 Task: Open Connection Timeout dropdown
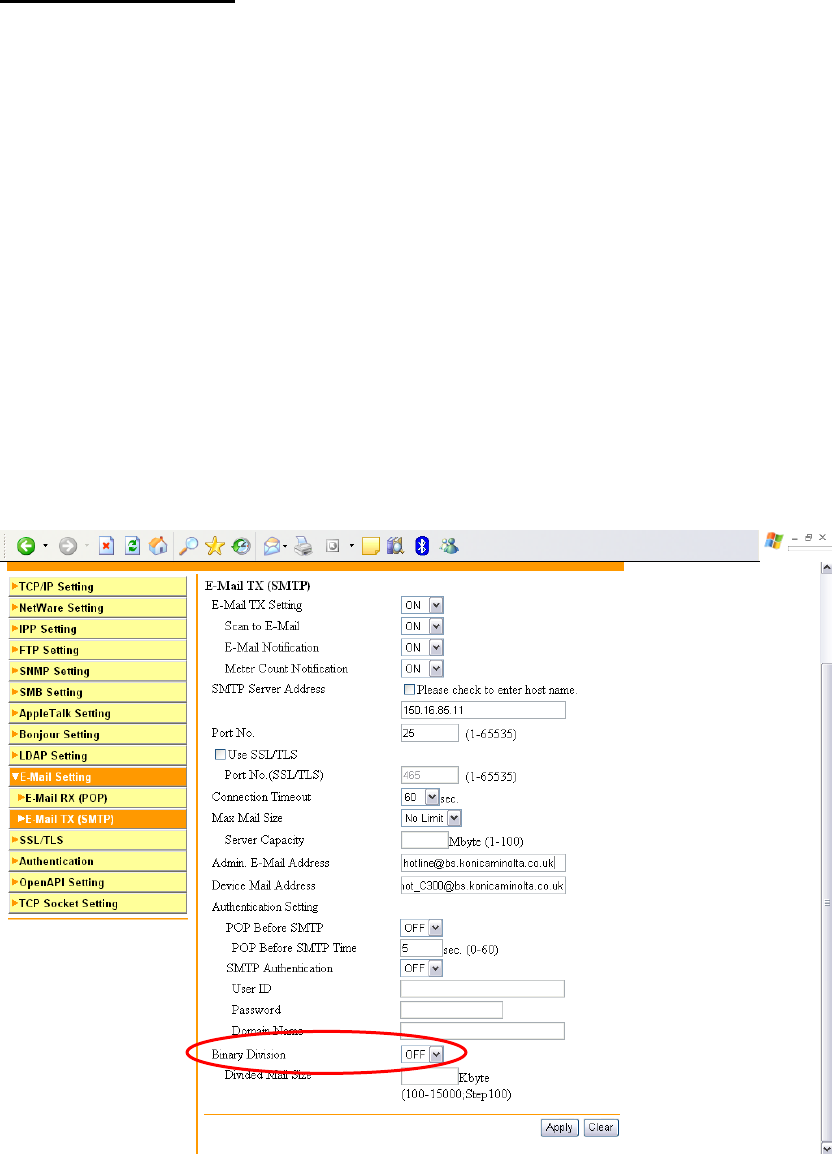420,797
